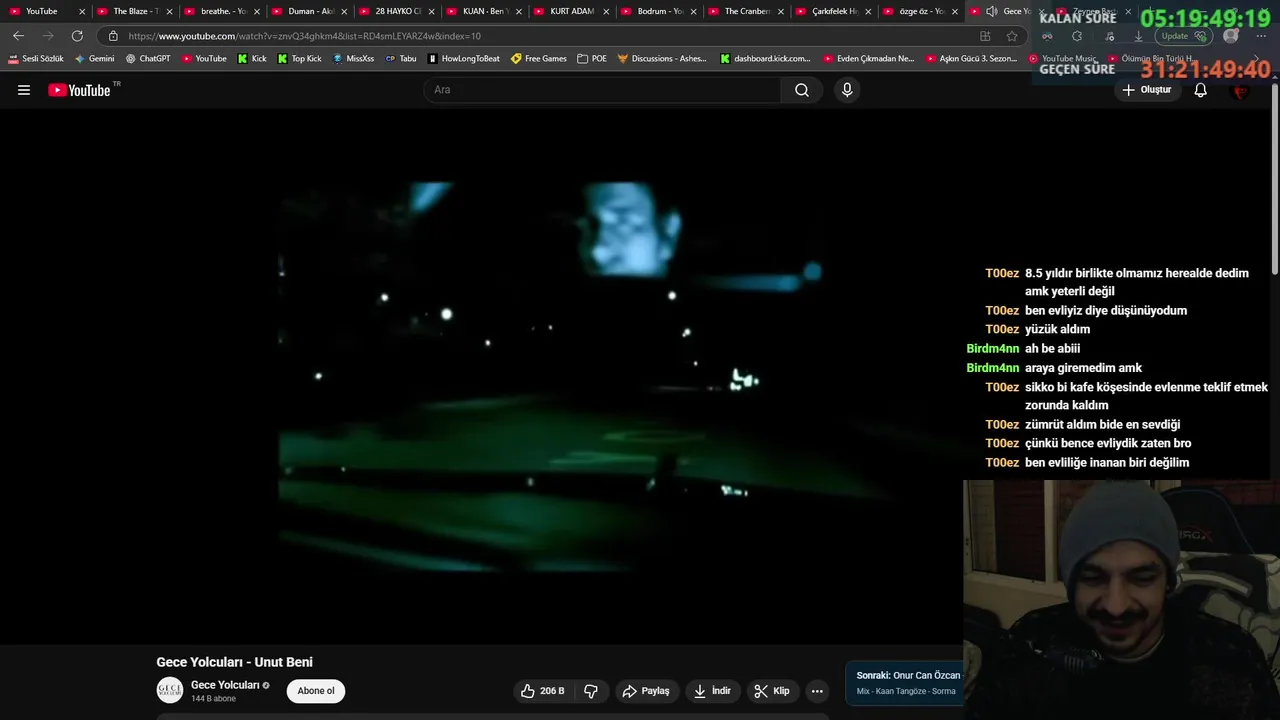The image size is (1280, 720).
Task: Click chat message 'yüzük aldım'
Action: [1058, 329]
